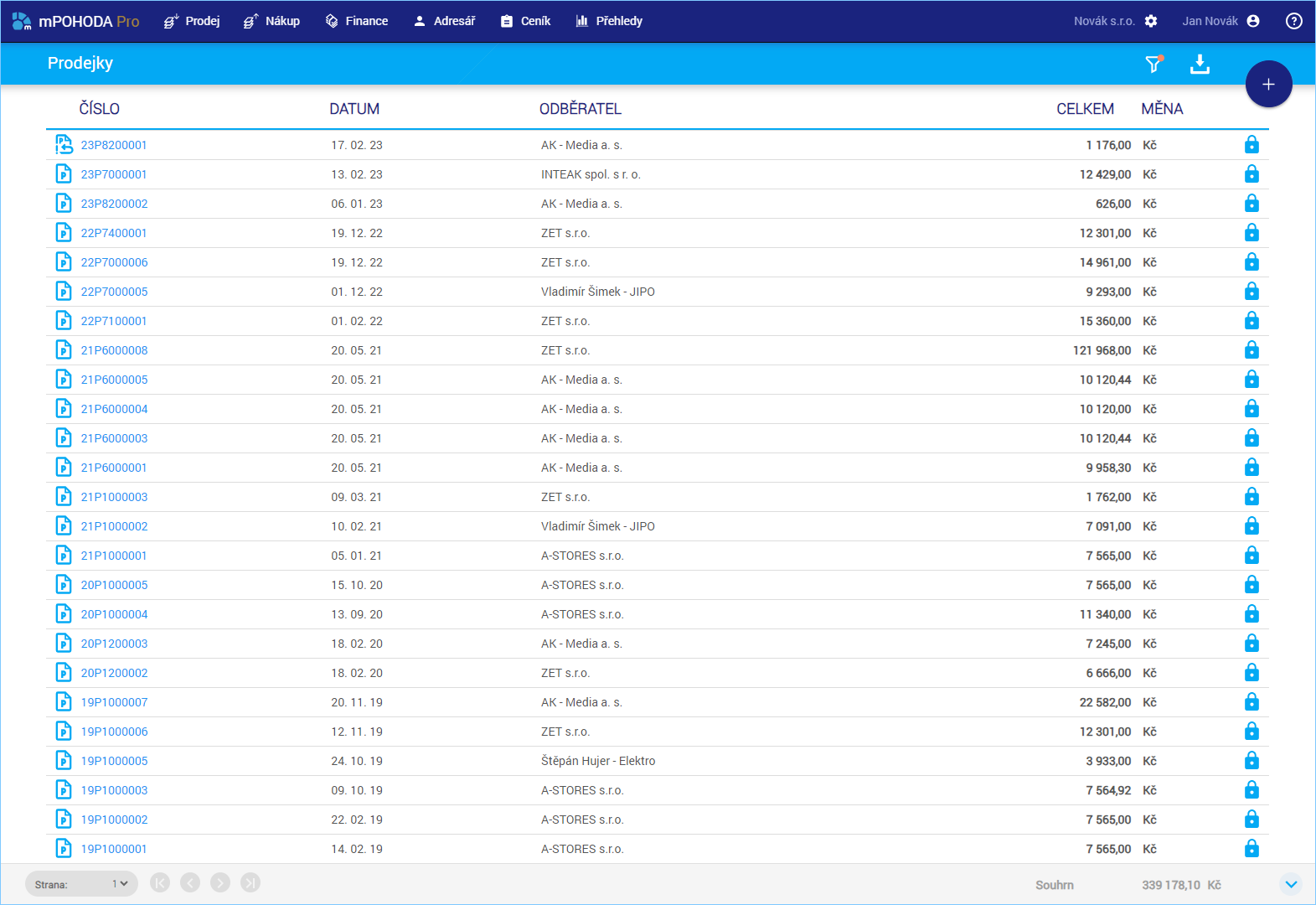Select date 24. 10. 19 cell
This screenshot has width=1316, height=905.
[357, 761]
